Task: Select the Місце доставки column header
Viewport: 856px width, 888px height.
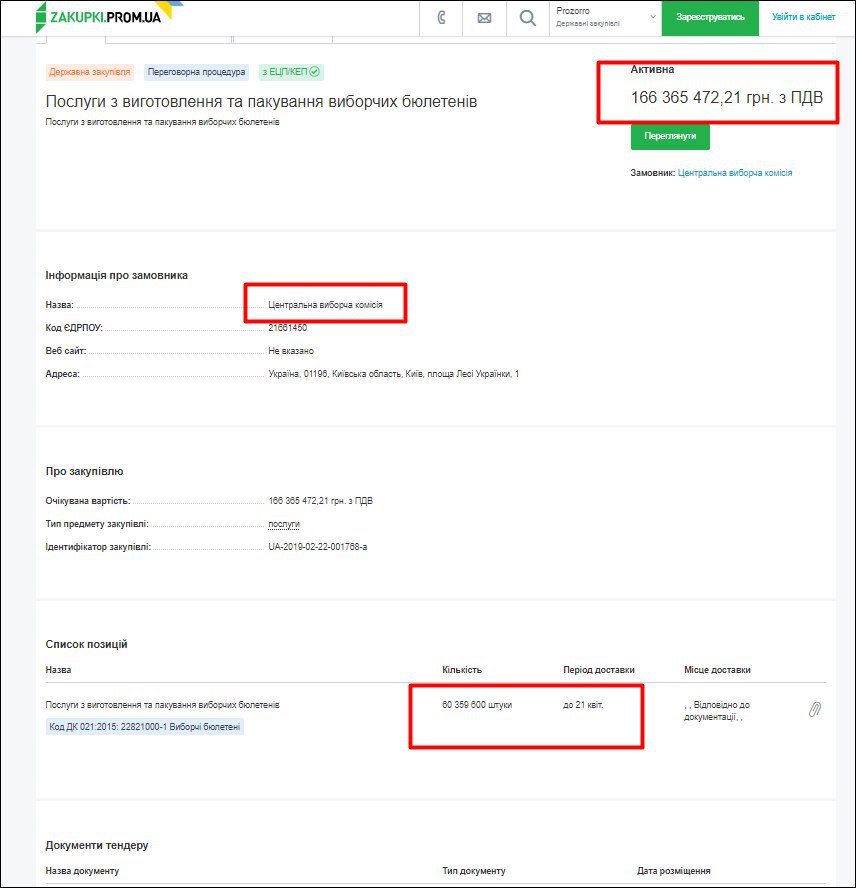Action: pyautogui.click(x=717, y=669)
